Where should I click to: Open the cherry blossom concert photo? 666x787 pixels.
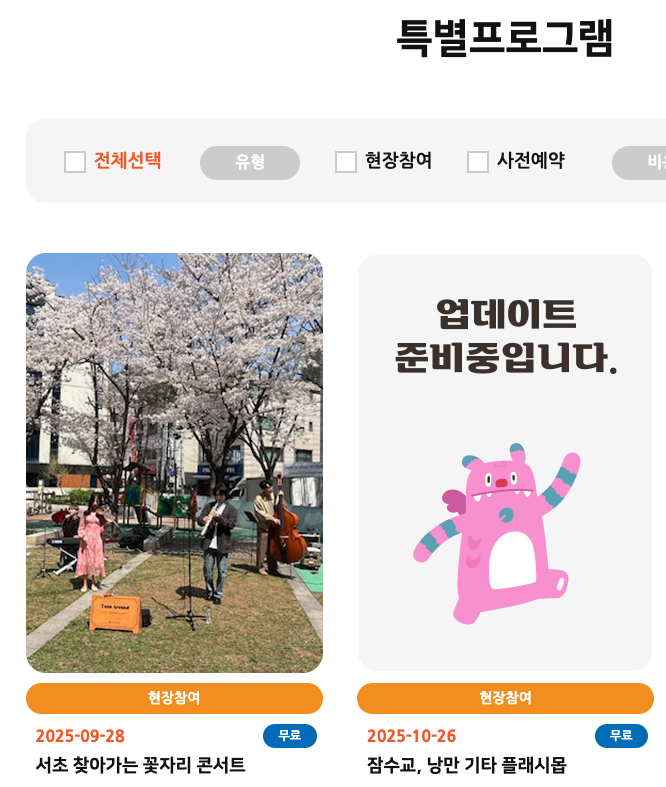click(174, 463)
